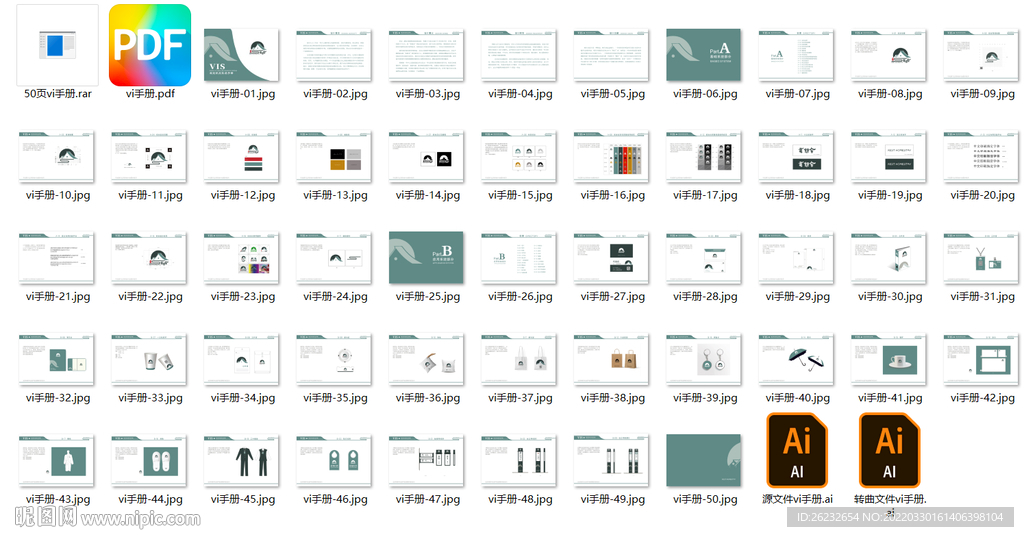Select thumbnail vi手册-20.jpg
Screen dimensions: 1024x537
[x=982, y=157]
